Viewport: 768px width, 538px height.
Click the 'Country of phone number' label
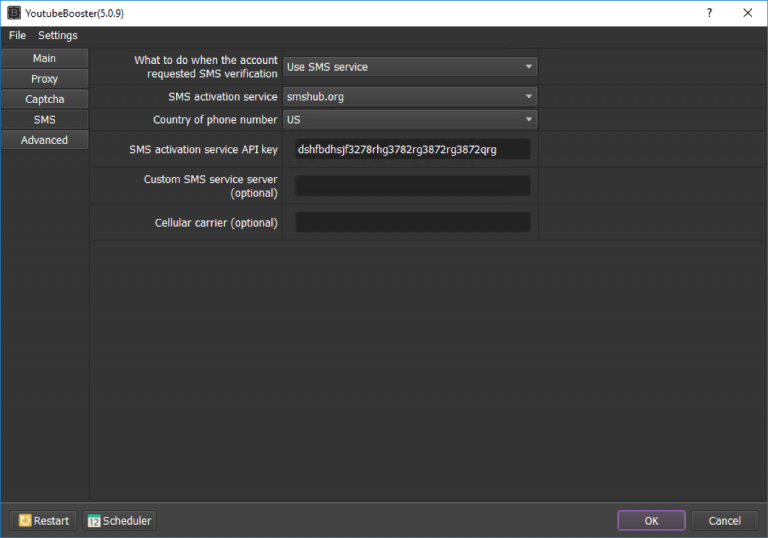click(x=215, y=120)
